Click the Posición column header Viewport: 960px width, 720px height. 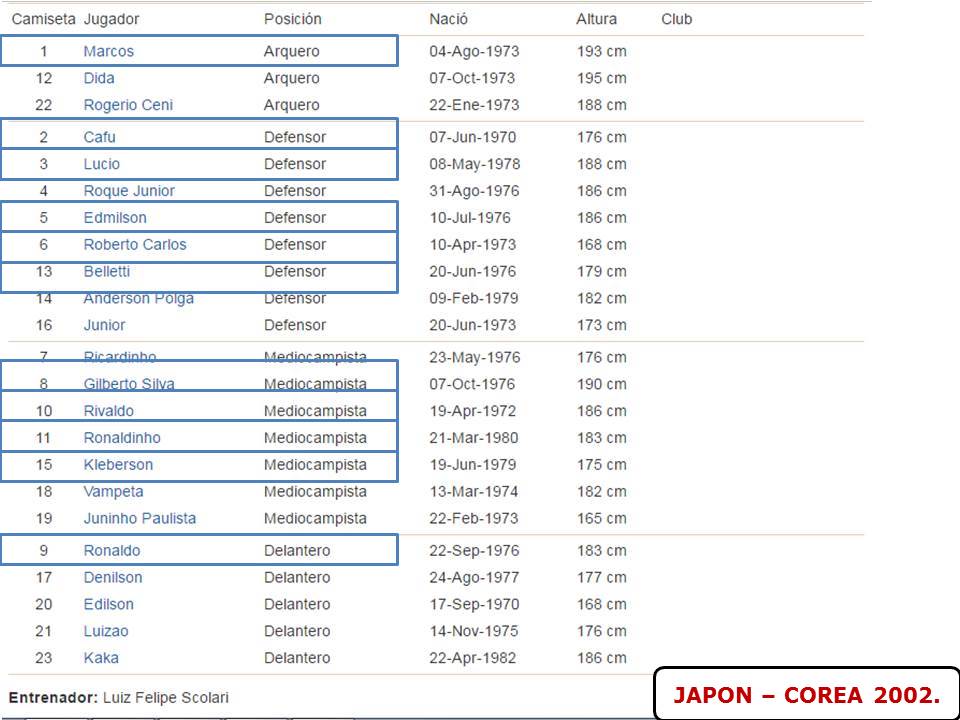(293, 19)
